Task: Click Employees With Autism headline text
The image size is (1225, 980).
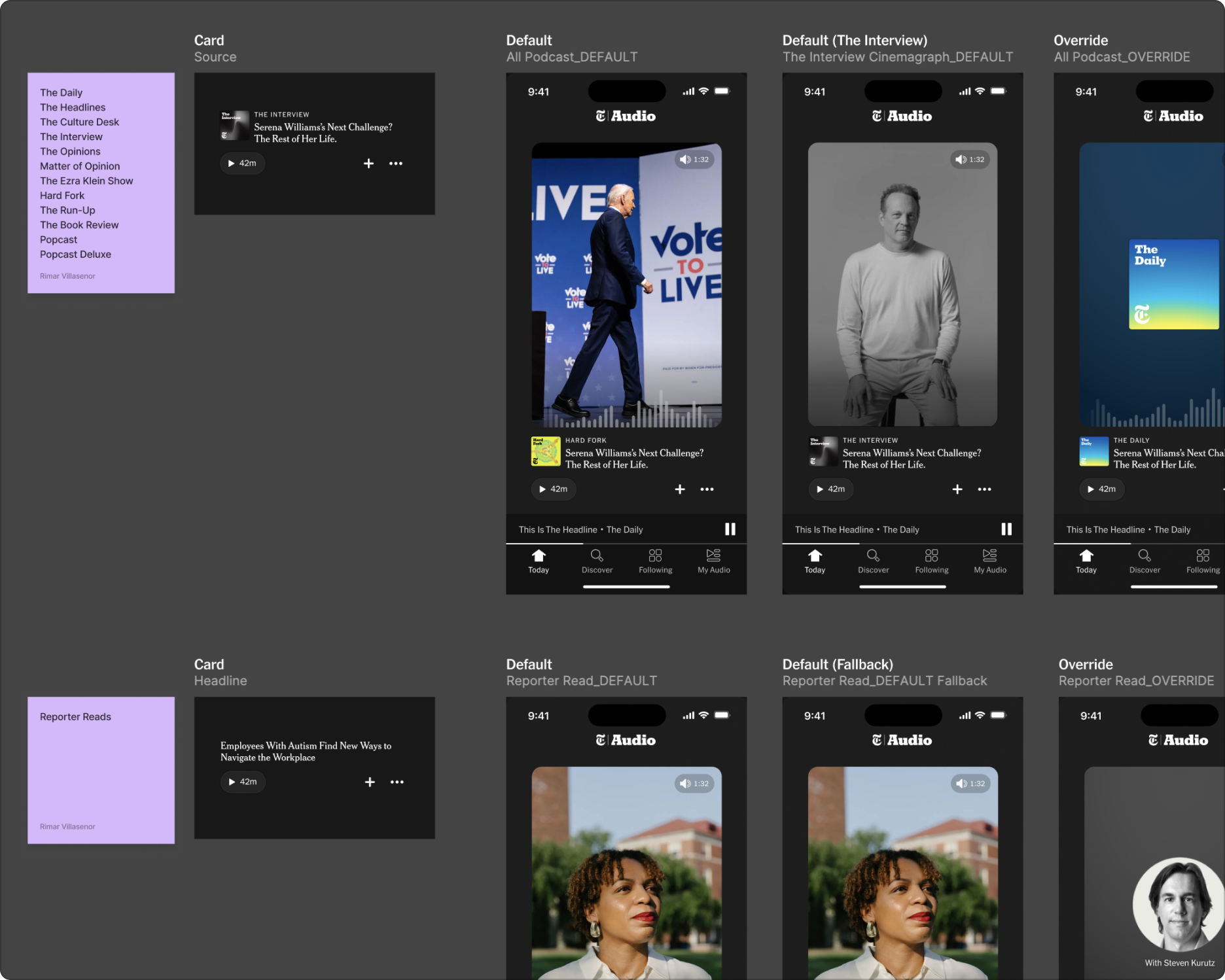Action: [x=306, y=752]
